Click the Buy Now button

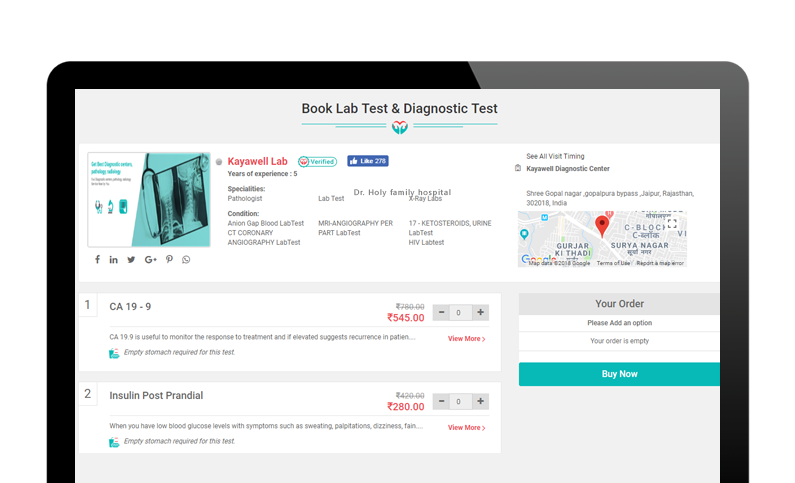(619, 374)
